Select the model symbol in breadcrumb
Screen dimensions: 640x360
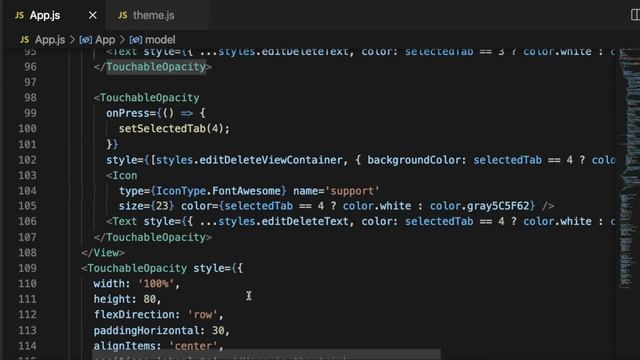(x=160, y=40)
